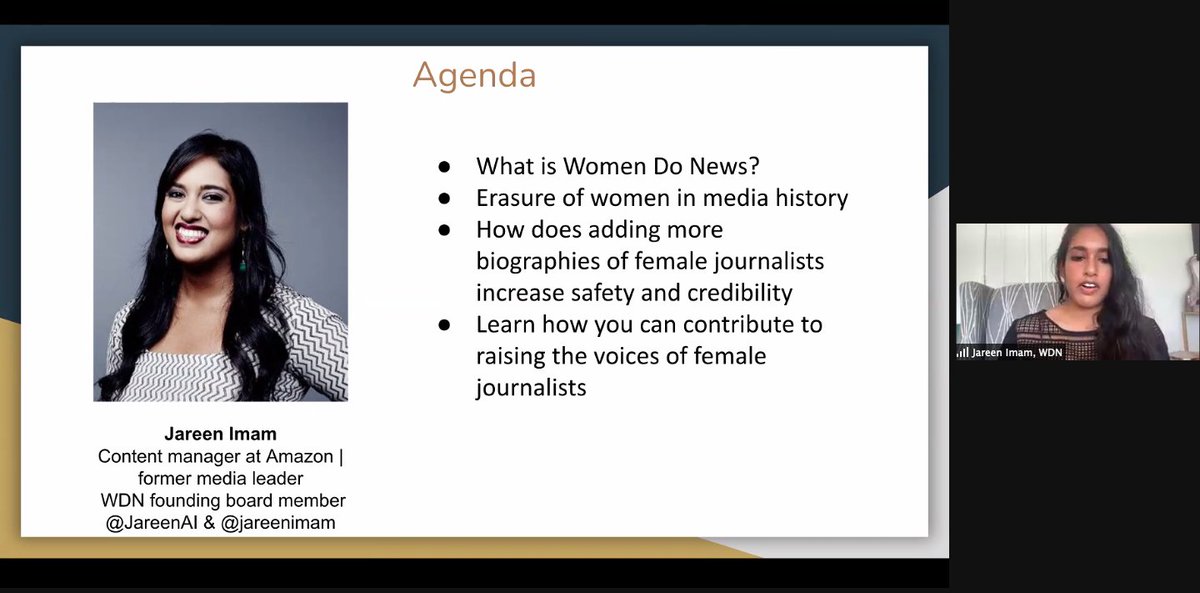
Task: Click '@JareenAI & @jareenimam' handle line
Action: click(222, 521)
